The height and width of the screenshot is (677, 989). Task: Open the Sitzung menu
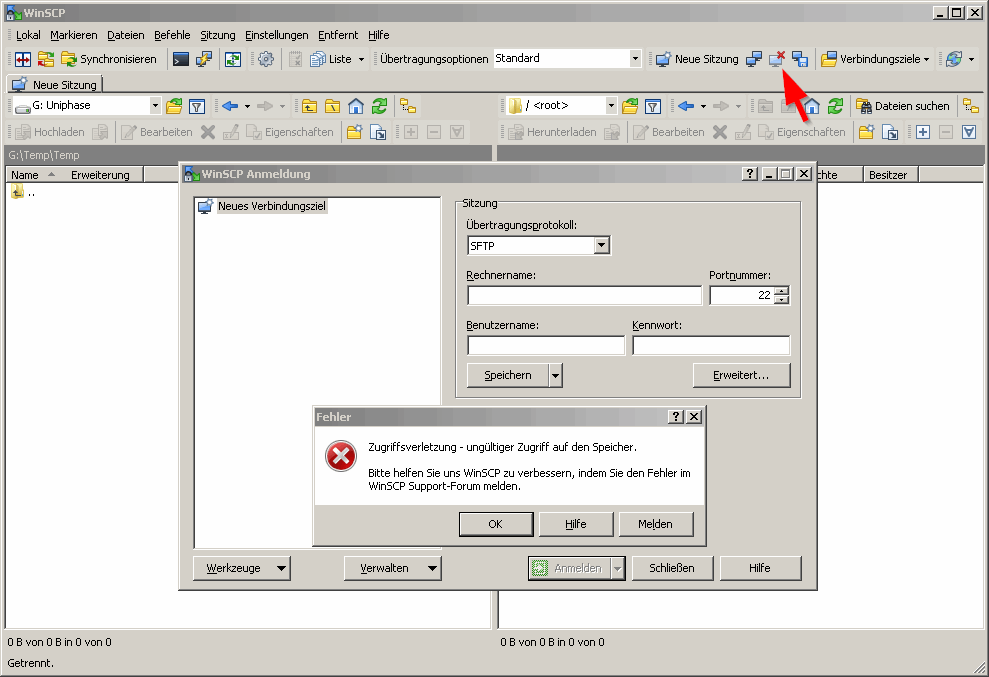tap(217, 35)
